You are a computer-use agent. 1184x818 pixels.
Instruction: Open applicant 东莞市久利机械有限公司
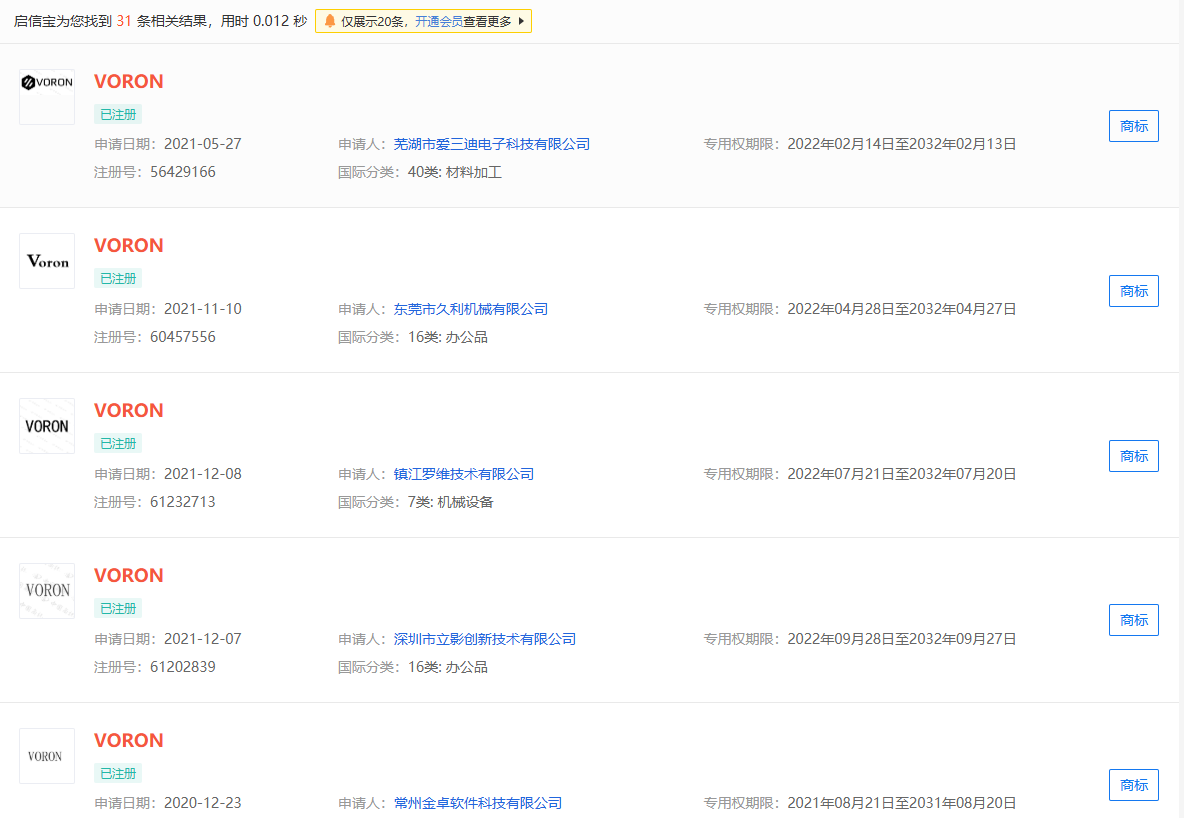(470, 309)
